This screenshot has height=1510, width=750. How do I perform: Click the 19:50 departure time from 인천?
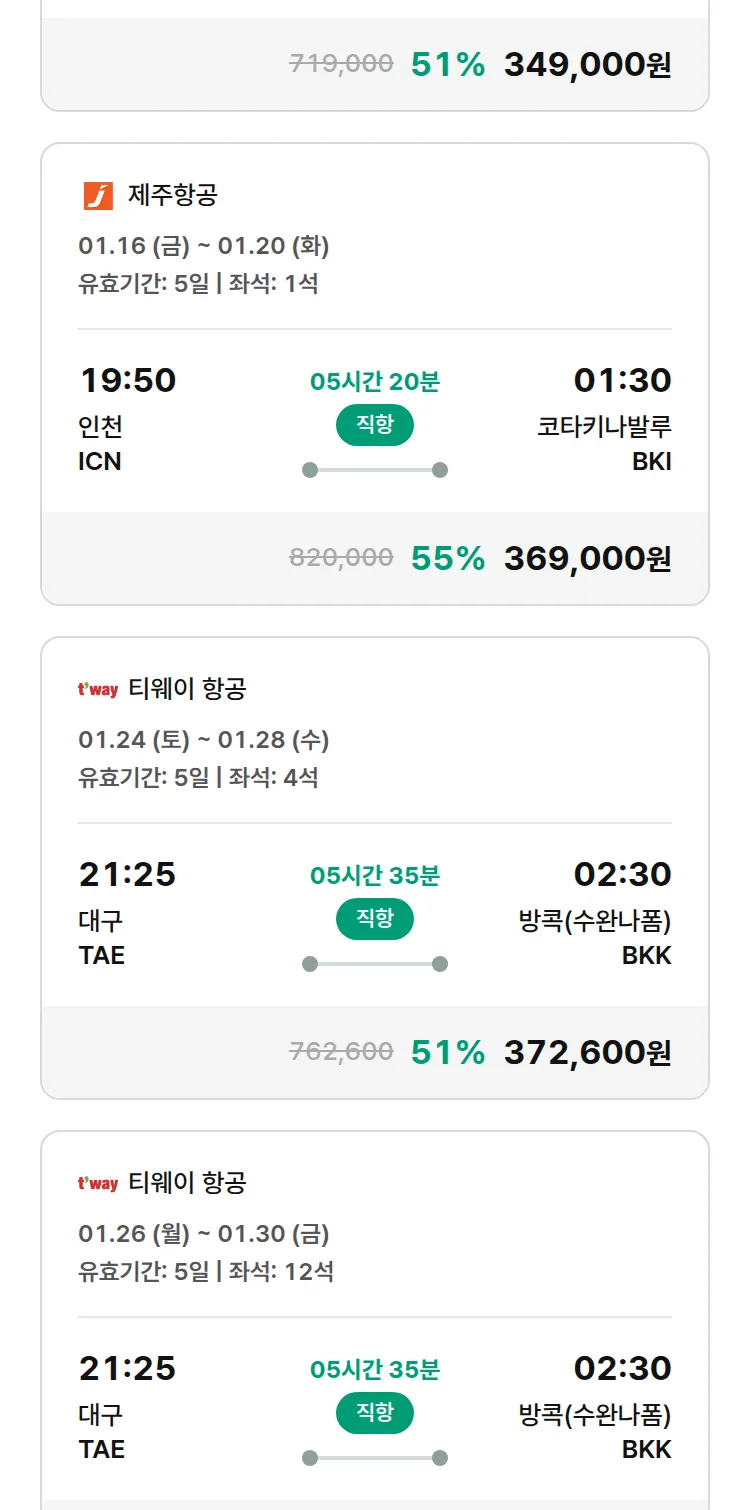click(x=127, y=380)
